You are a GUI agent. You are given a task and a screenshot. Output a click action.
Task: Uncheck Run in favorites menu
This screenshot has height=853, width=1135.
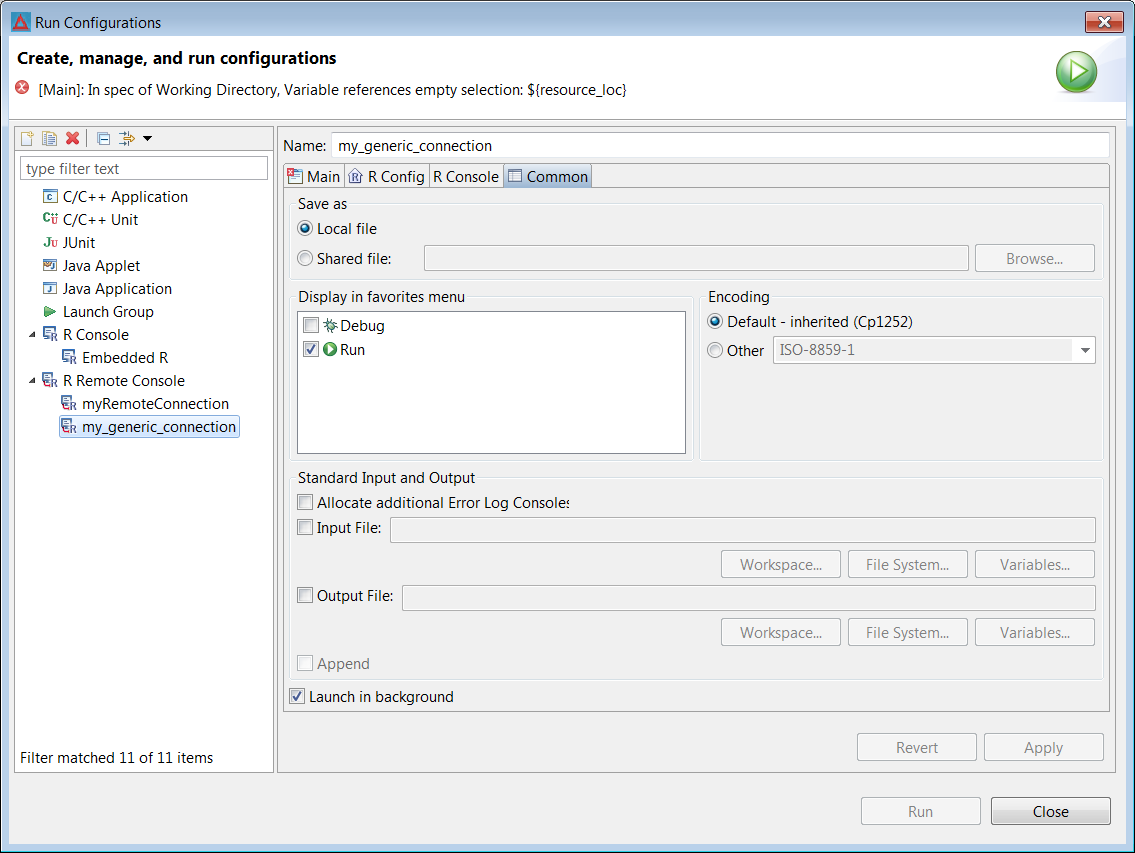(x=311, y=349)
